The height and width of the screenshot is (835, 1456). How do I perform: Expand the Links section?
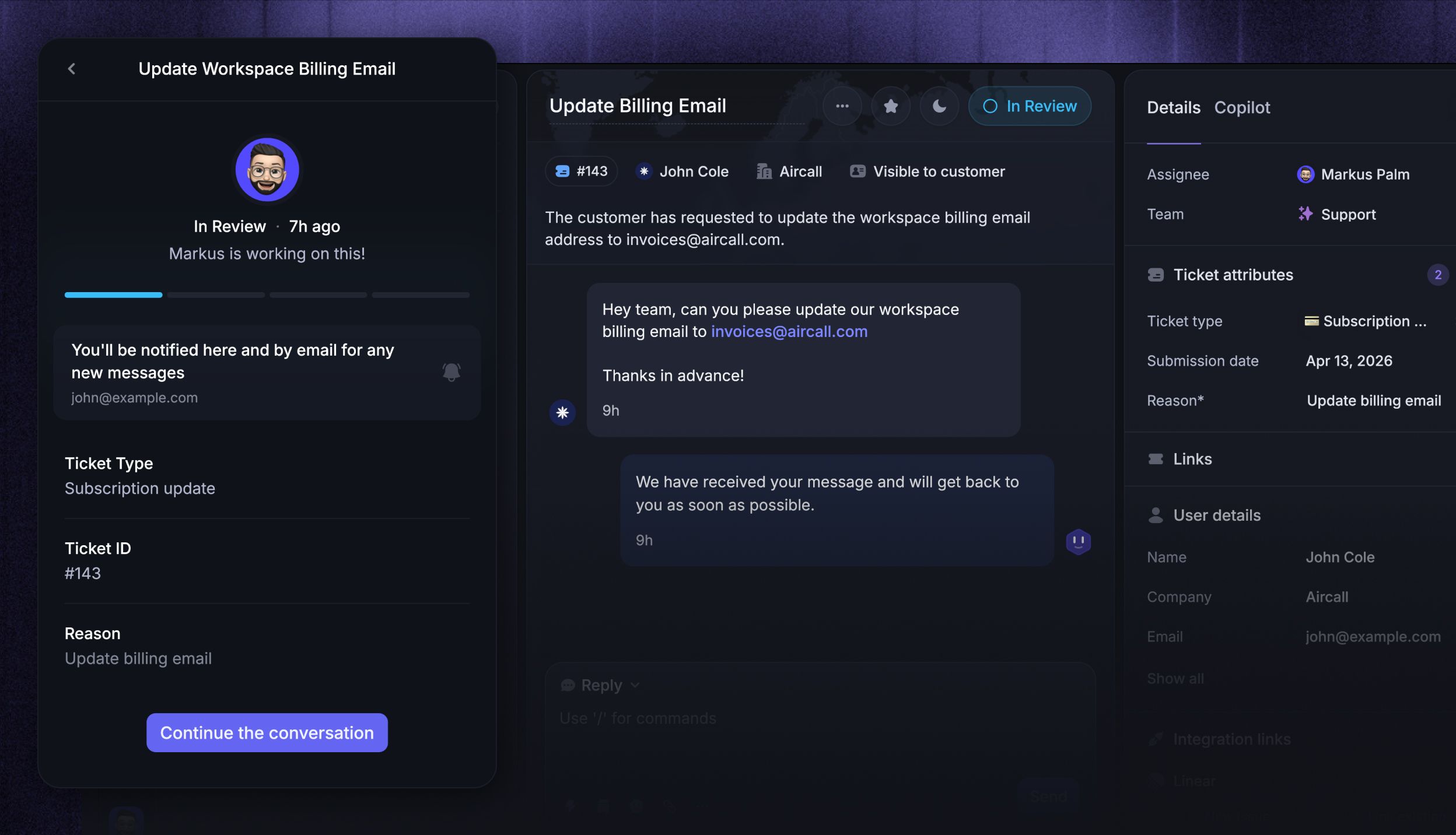(1192, 459)
